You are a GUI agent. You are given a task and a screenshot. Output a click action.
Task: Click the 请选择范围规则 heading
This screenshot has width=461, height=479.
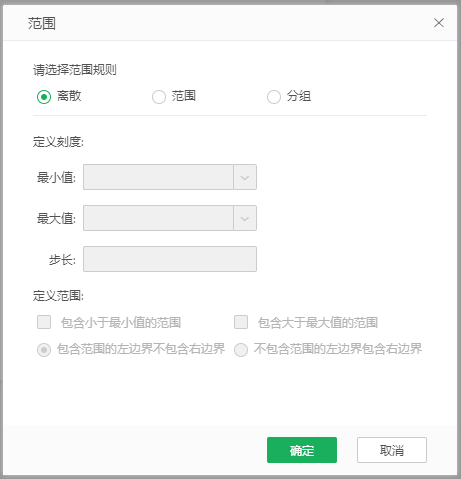pos(75,70)
